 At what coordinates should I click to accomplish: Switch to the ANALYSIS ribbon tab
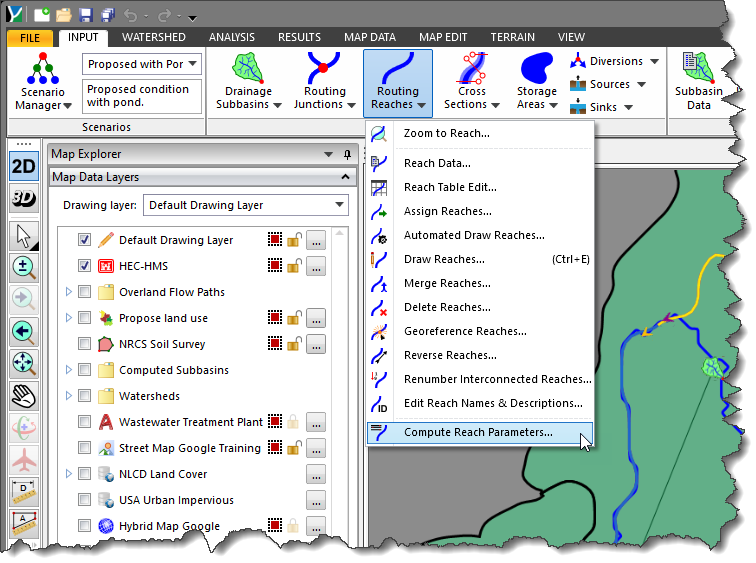tap(231, 37)
